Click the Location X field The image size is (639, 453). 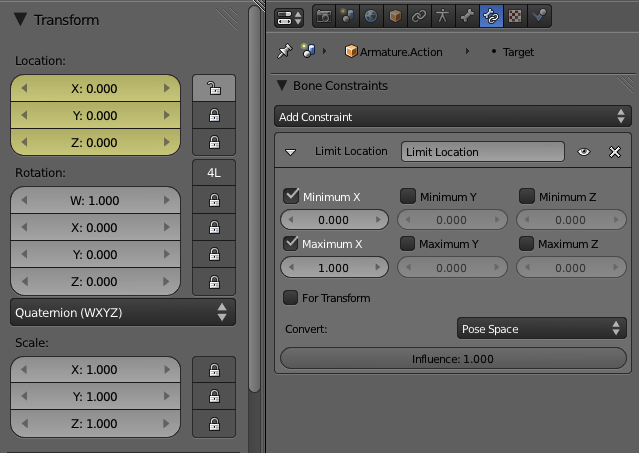[x=95, y=88]
